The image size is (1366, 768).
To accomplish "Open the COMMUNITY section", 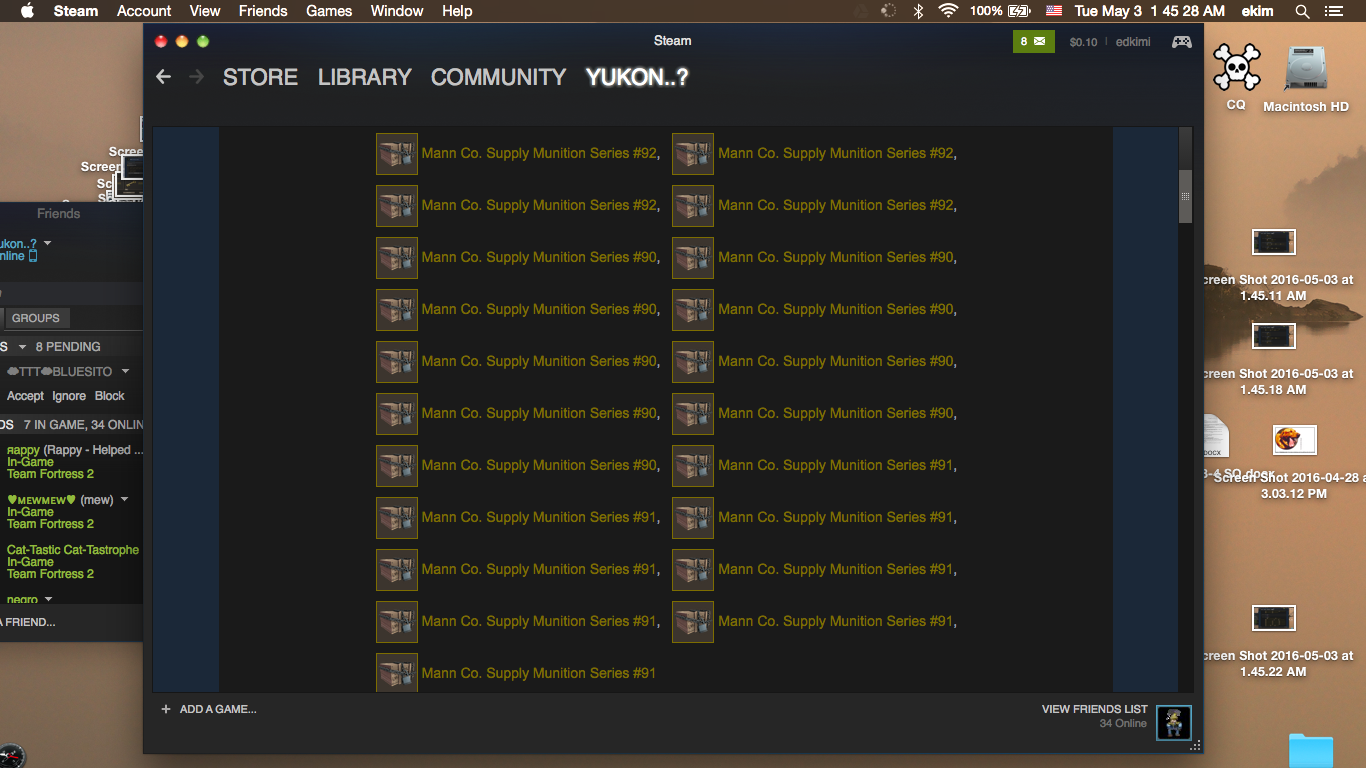I will (x=498, y=77).
